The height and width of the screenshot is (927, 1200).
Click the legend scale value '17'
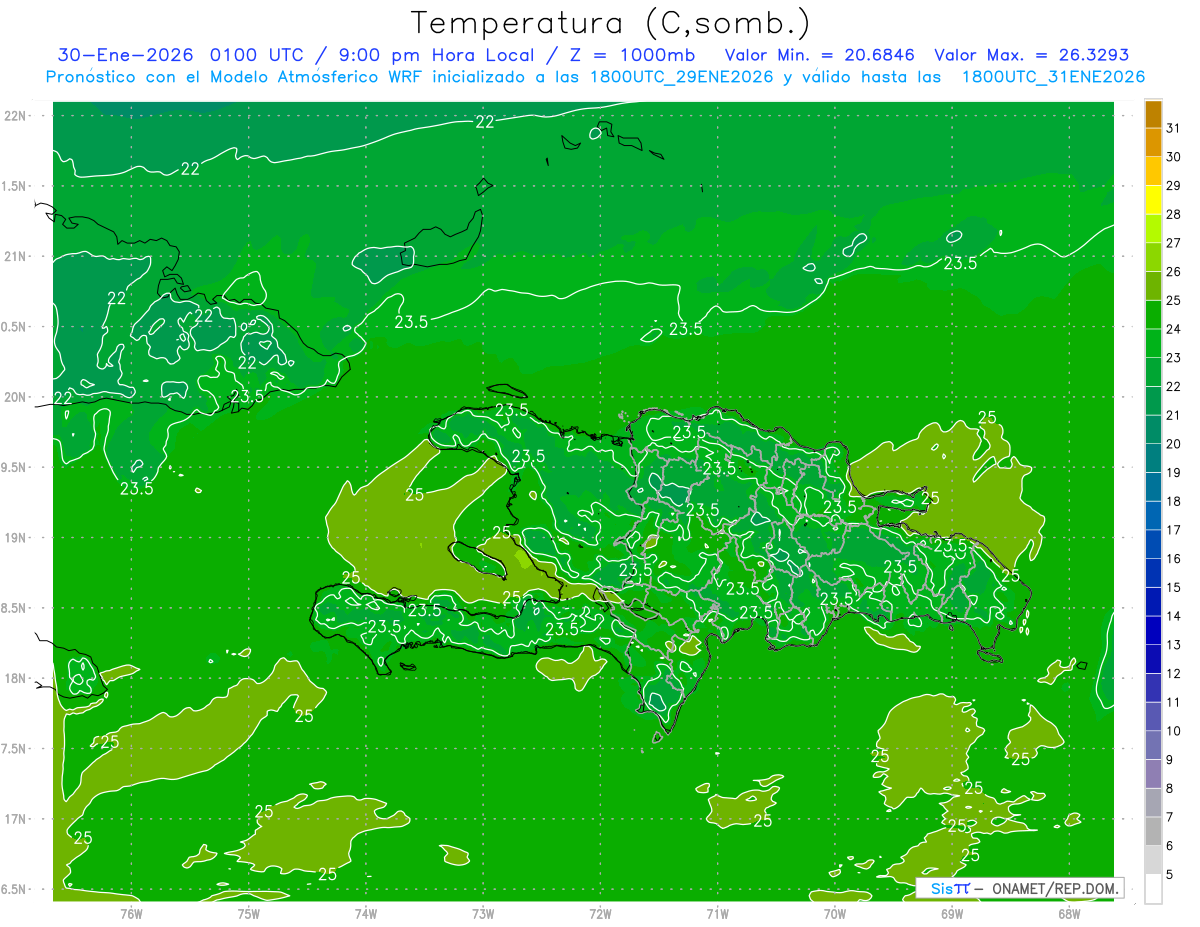1173,530
